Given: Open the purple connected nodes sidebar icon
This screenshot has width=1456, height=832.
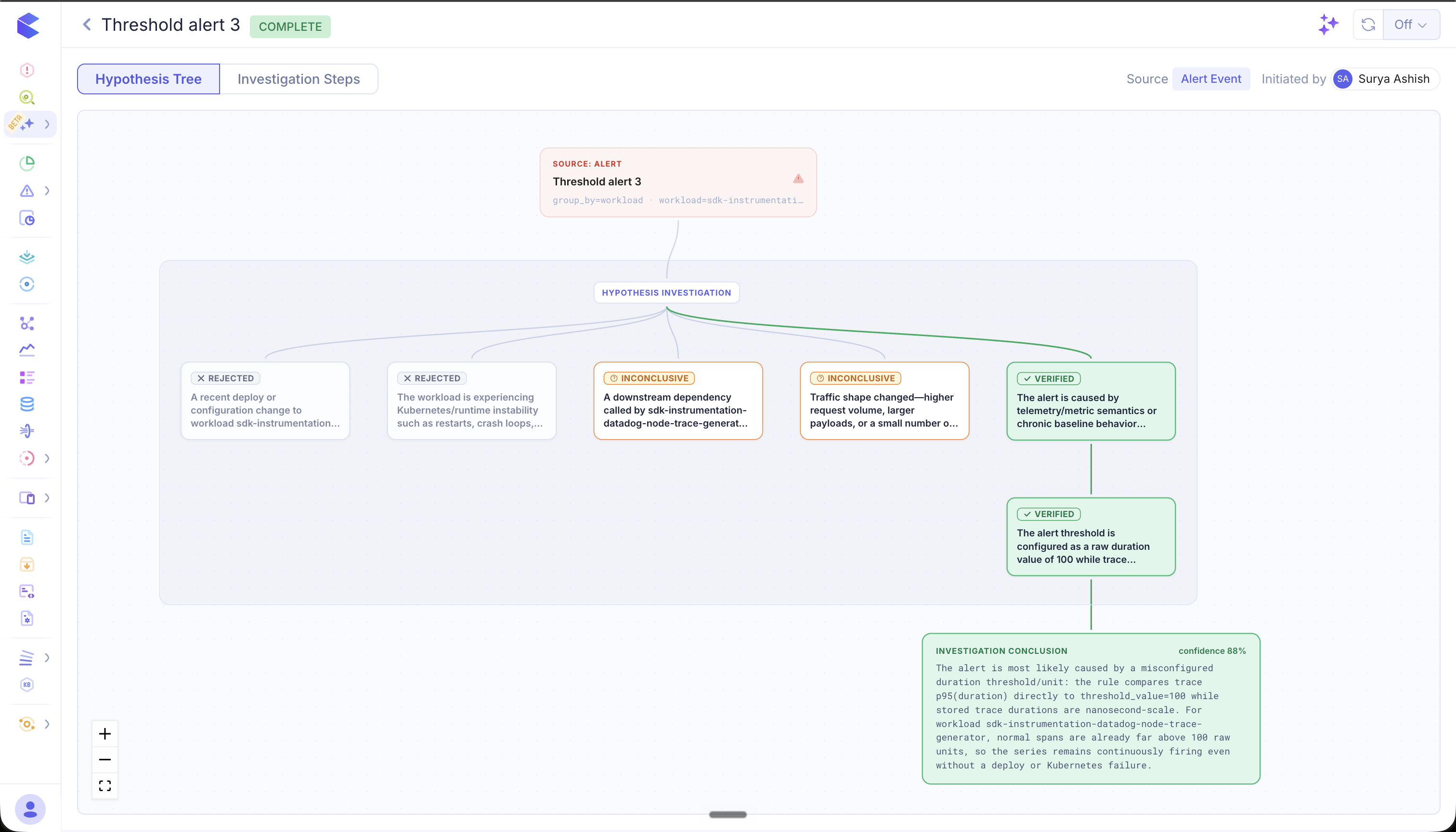Looking at the screenshot, I should click(27, 324).
